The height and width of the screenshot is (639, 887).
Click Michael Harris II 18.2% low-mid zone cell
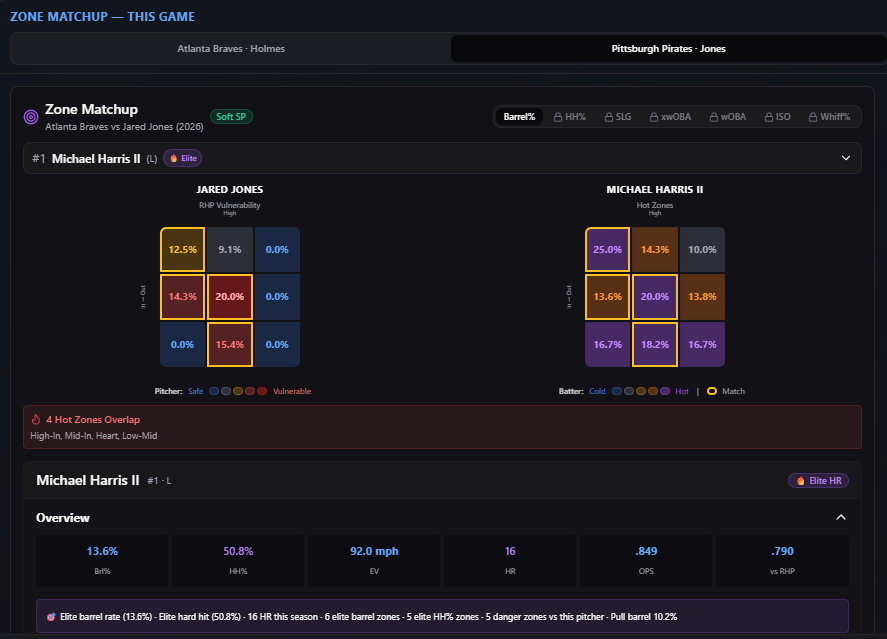(x=655, y=344)
